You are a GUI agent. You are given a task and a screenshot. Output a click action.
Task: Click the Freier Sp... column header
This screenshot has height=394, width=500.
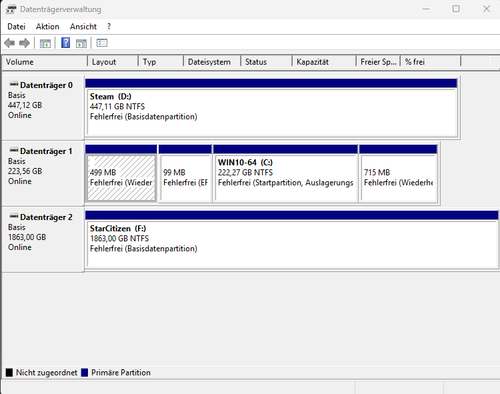pos(378,62)
